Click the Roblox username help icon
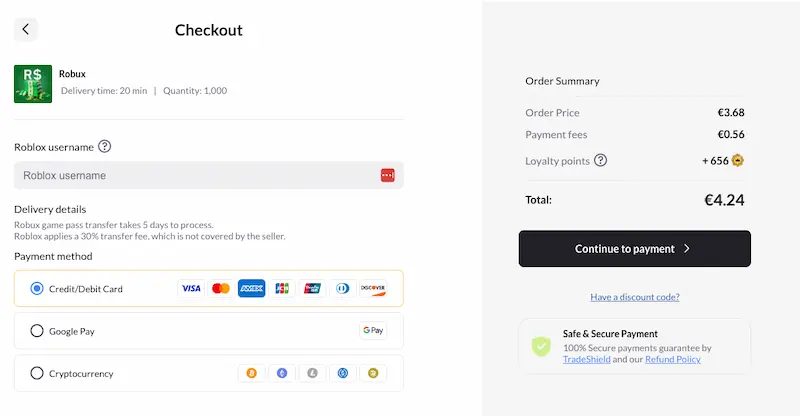This screenshot has width=800, height=416. pos(105,146)
